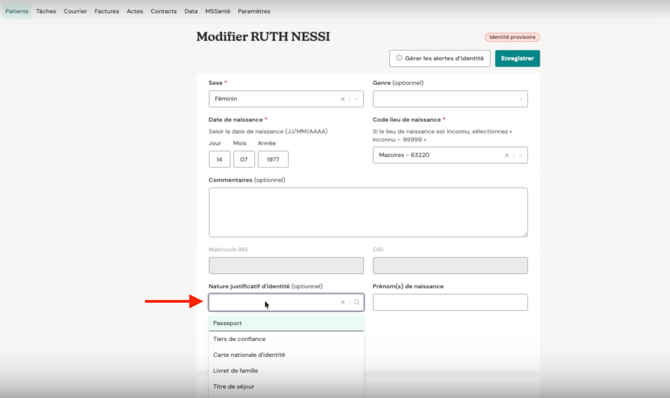Image resolution: width=670 pixels, height=398 pixels.
Task: Choose Titre de séjour option
Action: pos(286,386)
